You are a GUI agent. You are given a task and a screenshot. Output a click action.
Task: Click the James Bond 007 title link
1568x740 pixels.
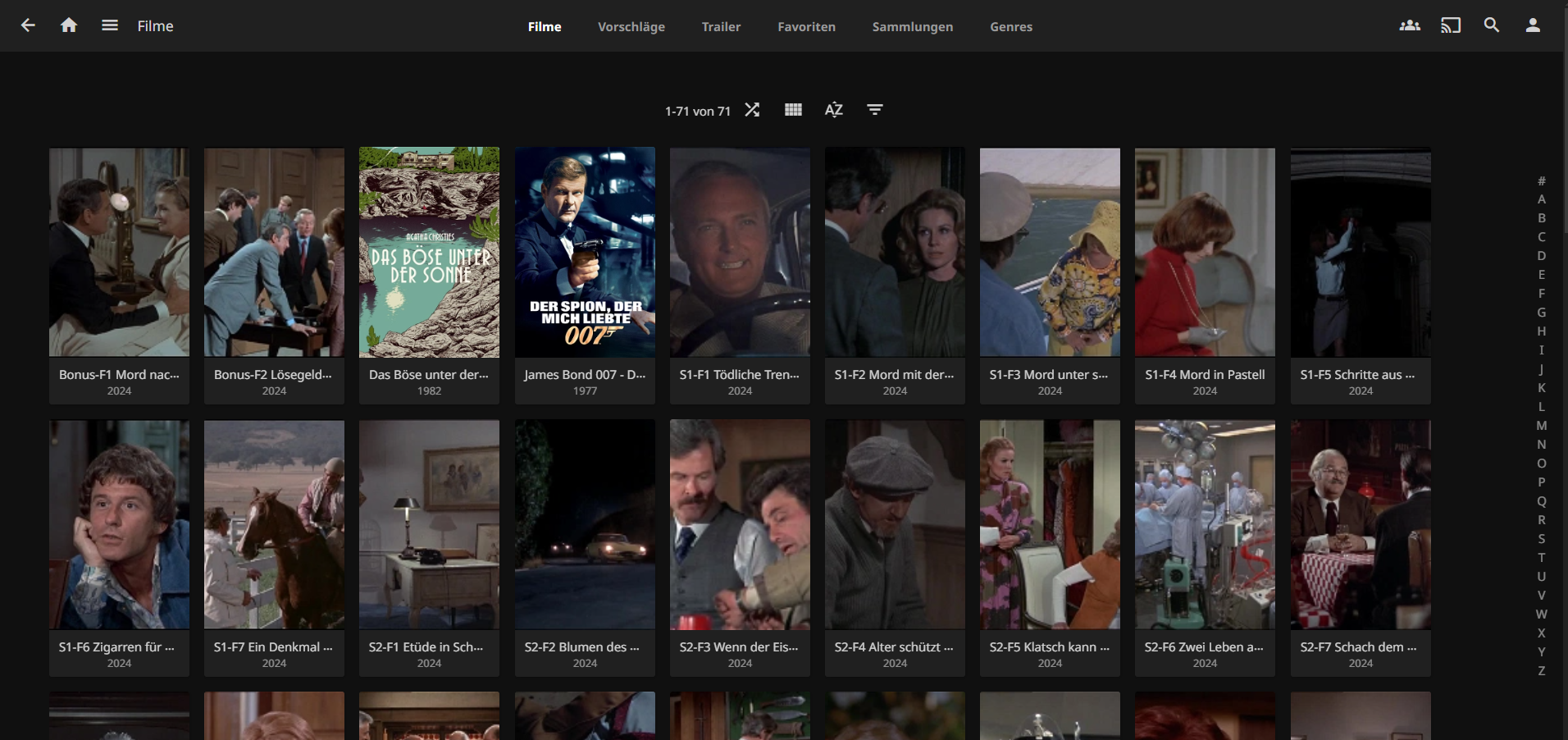[584, 375]
